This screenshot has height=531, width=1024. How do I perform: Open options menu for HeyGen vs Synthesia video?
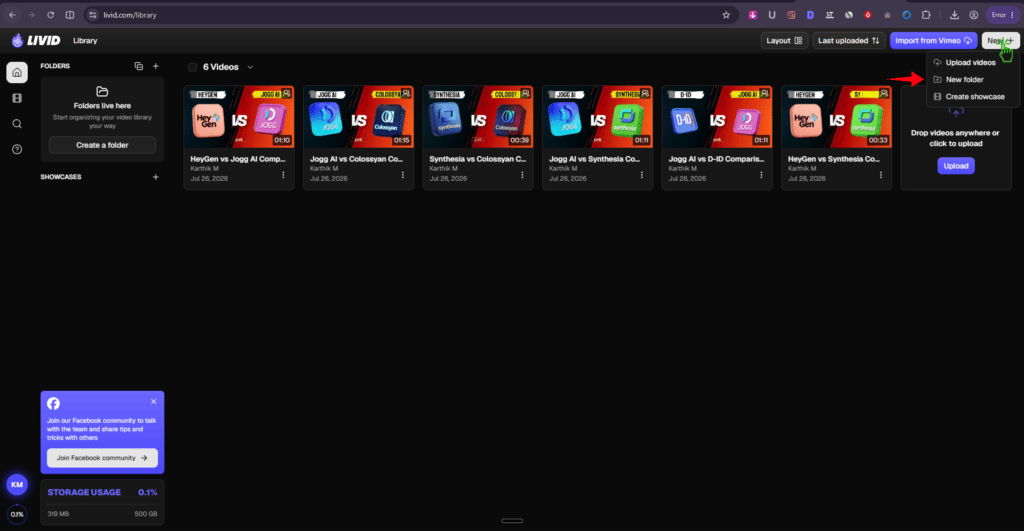pyautogui.click(x=881, y=175)
